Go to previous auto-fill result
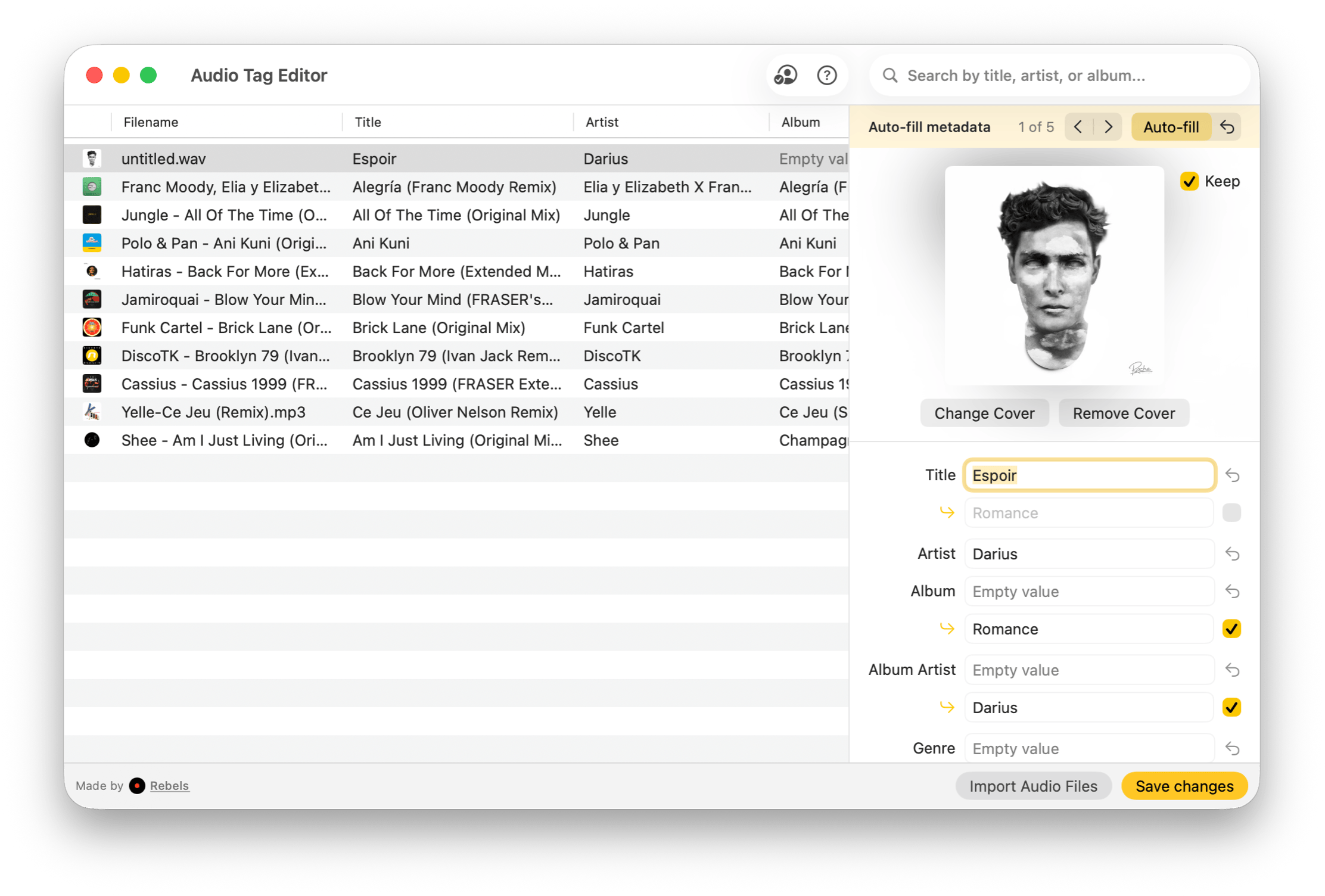The height and width of the screenshot is (896, 1325). coord(1078,127)
